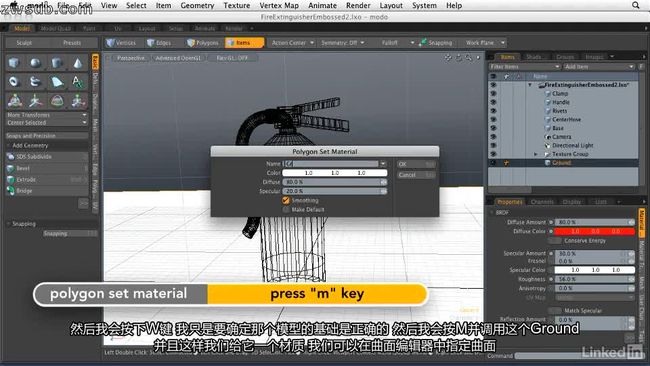Toggle the Smoothing checkbox
The height and width of the screenshot is (366, 650).
point(286,200)
